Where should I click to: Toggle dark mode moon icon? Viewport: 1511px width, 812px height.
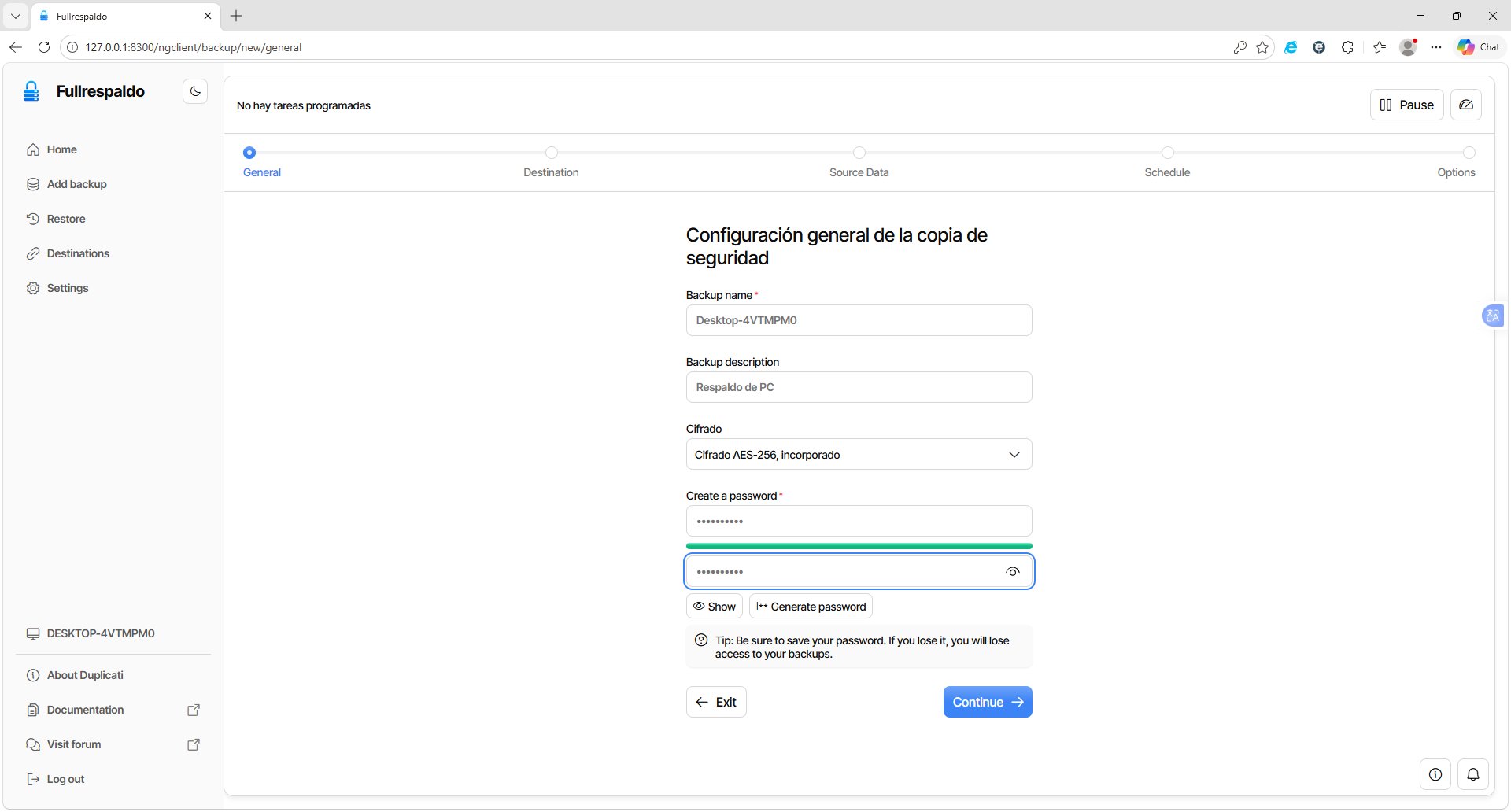tap(195, 91)
